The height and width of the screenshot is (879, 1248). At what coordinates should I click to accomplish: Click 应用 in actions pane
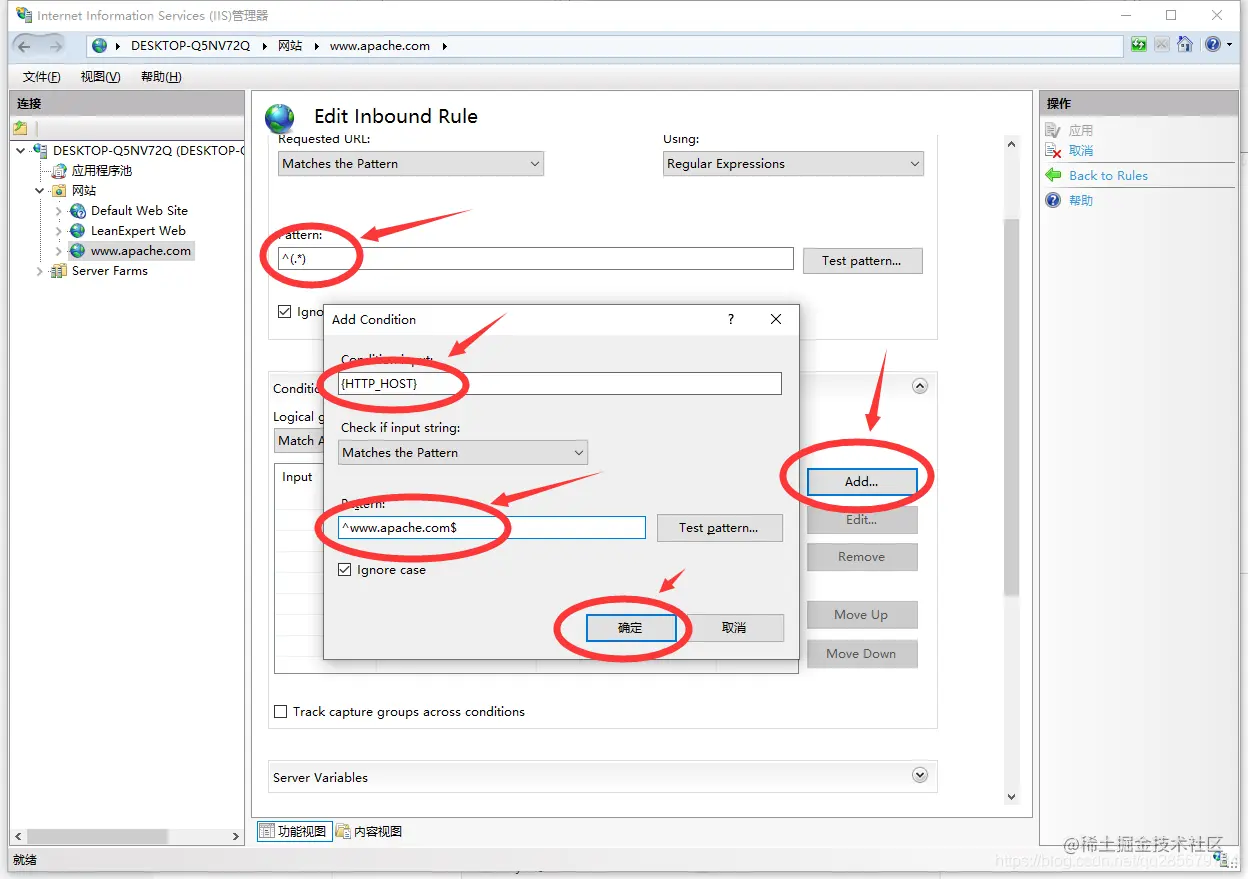[x=1081, y=130]
